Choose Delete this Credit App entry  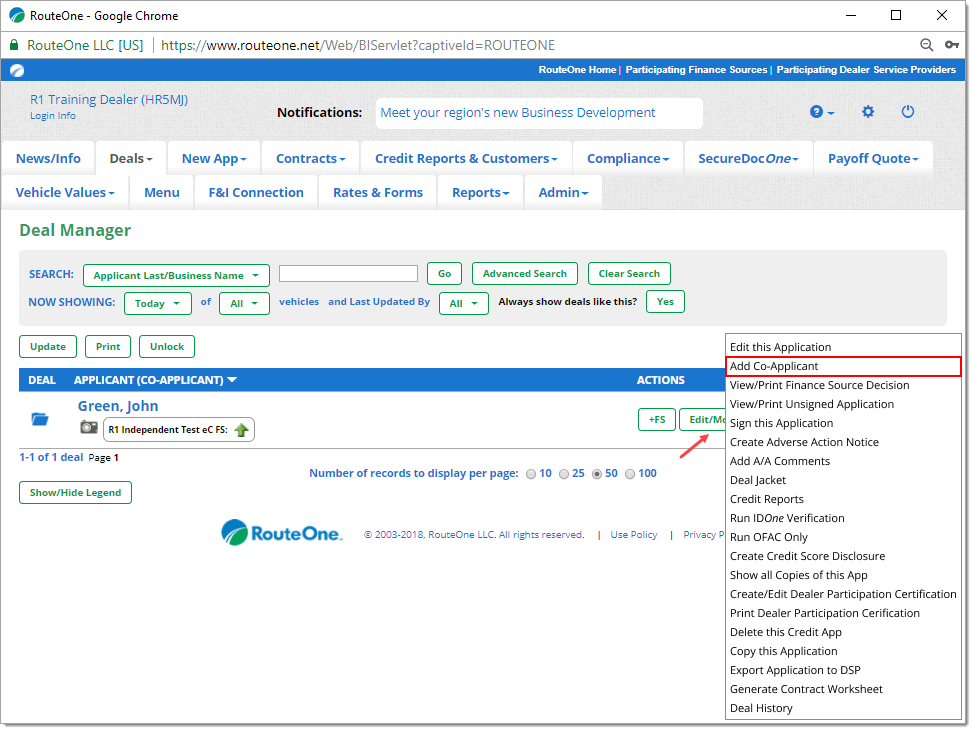[x=843, y=632]
